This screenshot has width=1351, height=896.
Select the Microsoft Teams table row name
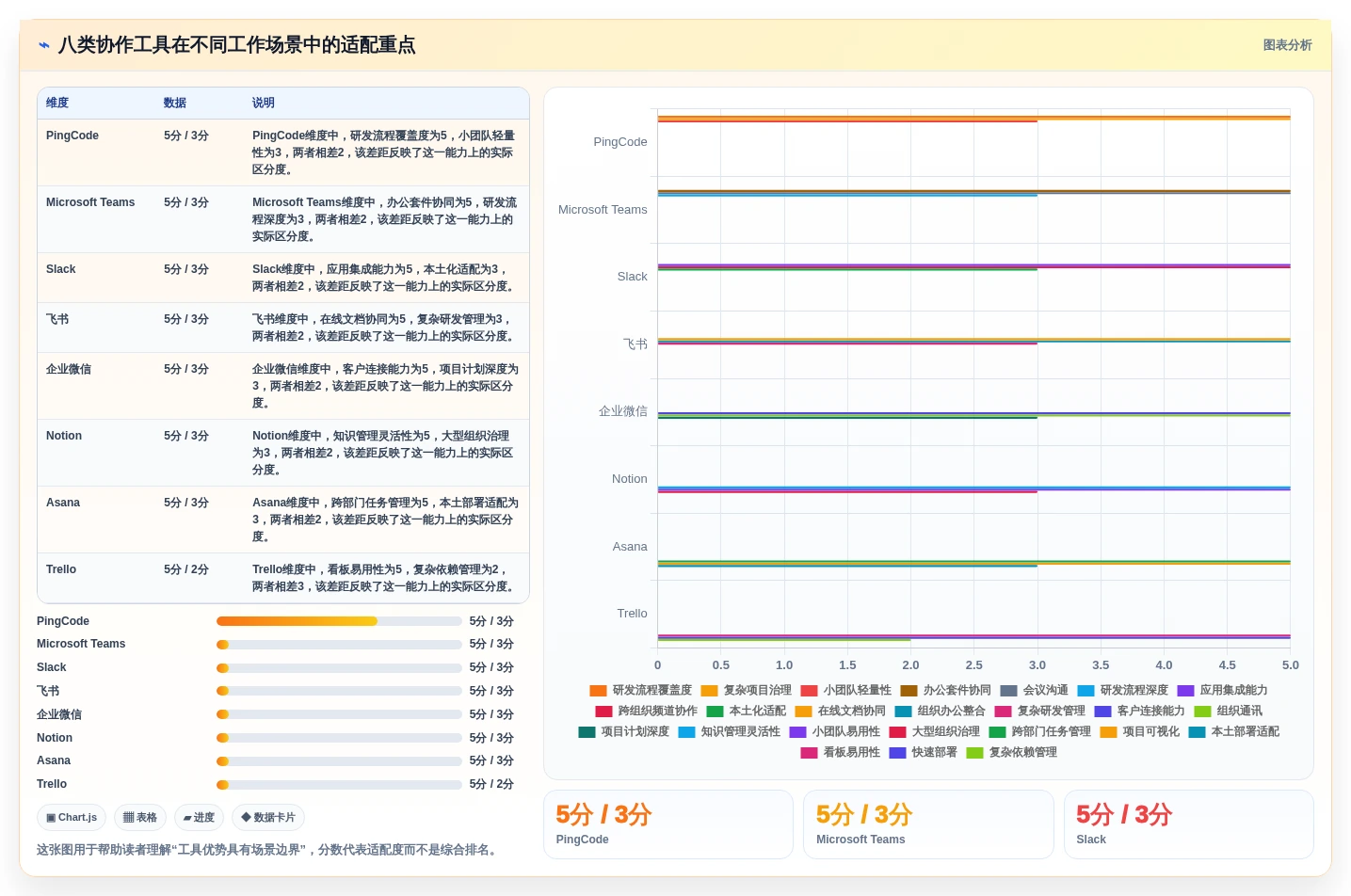(90, 202)
